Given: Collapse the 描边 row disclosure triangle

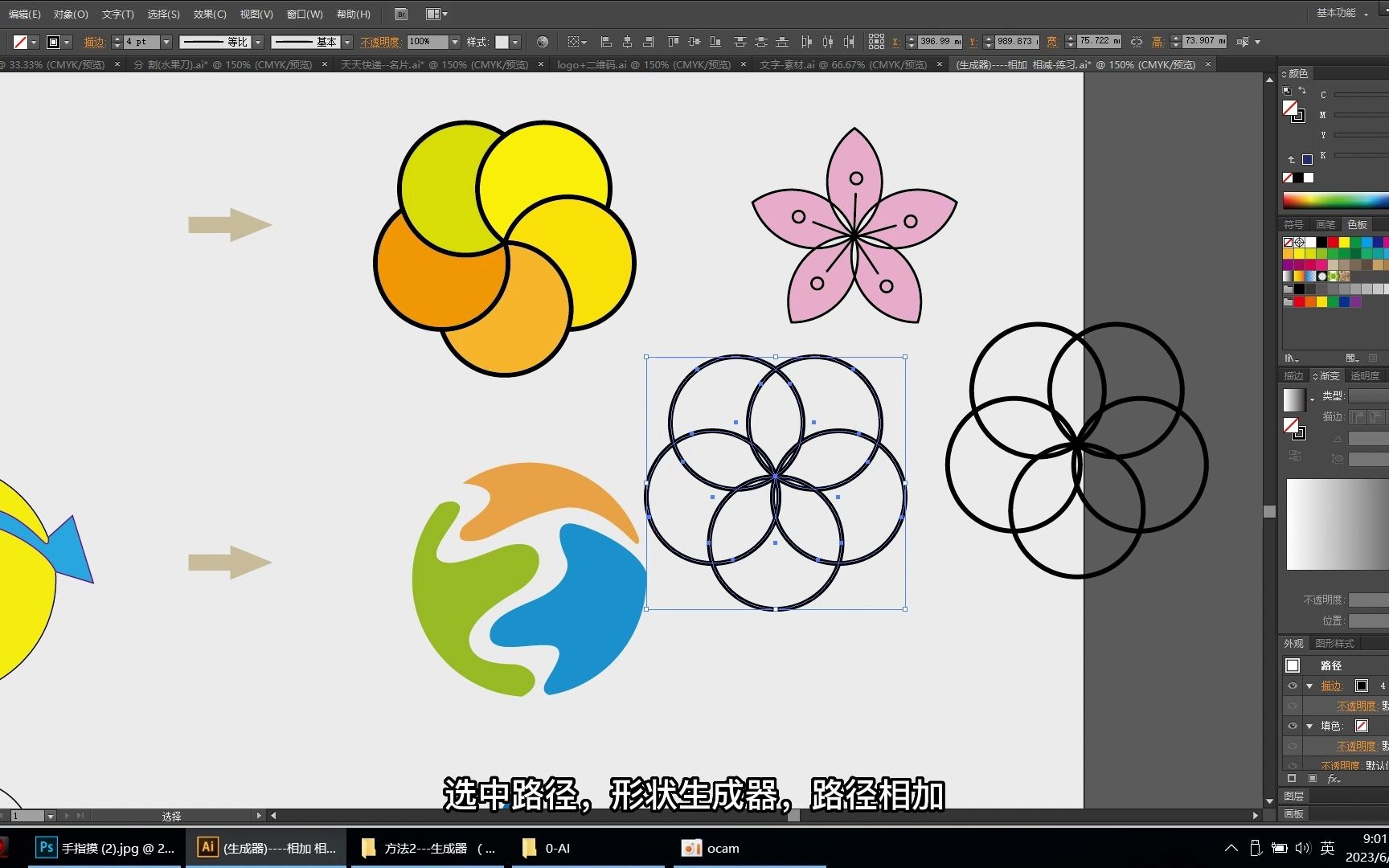Looking at the screenshot, I should (x=1309, y=686).
